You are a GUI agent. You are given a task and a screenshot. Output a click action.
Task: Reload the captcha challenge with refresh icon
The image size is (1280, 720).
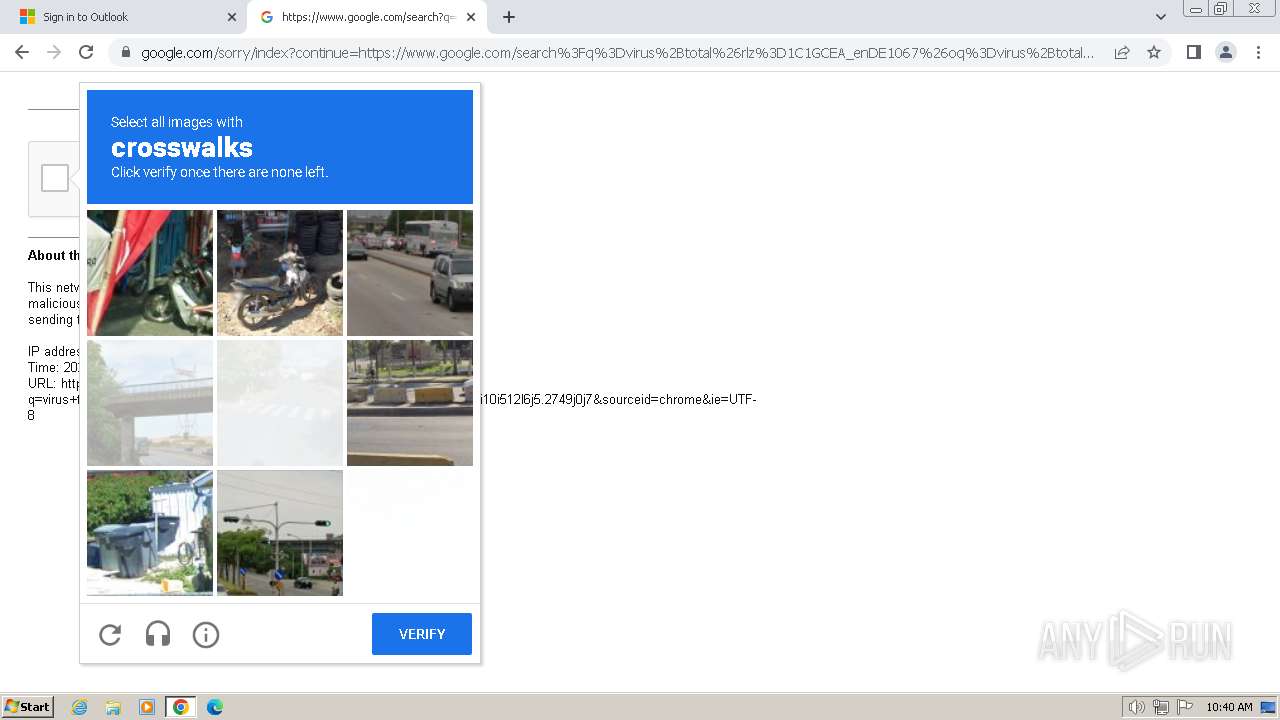click(110, 634)
